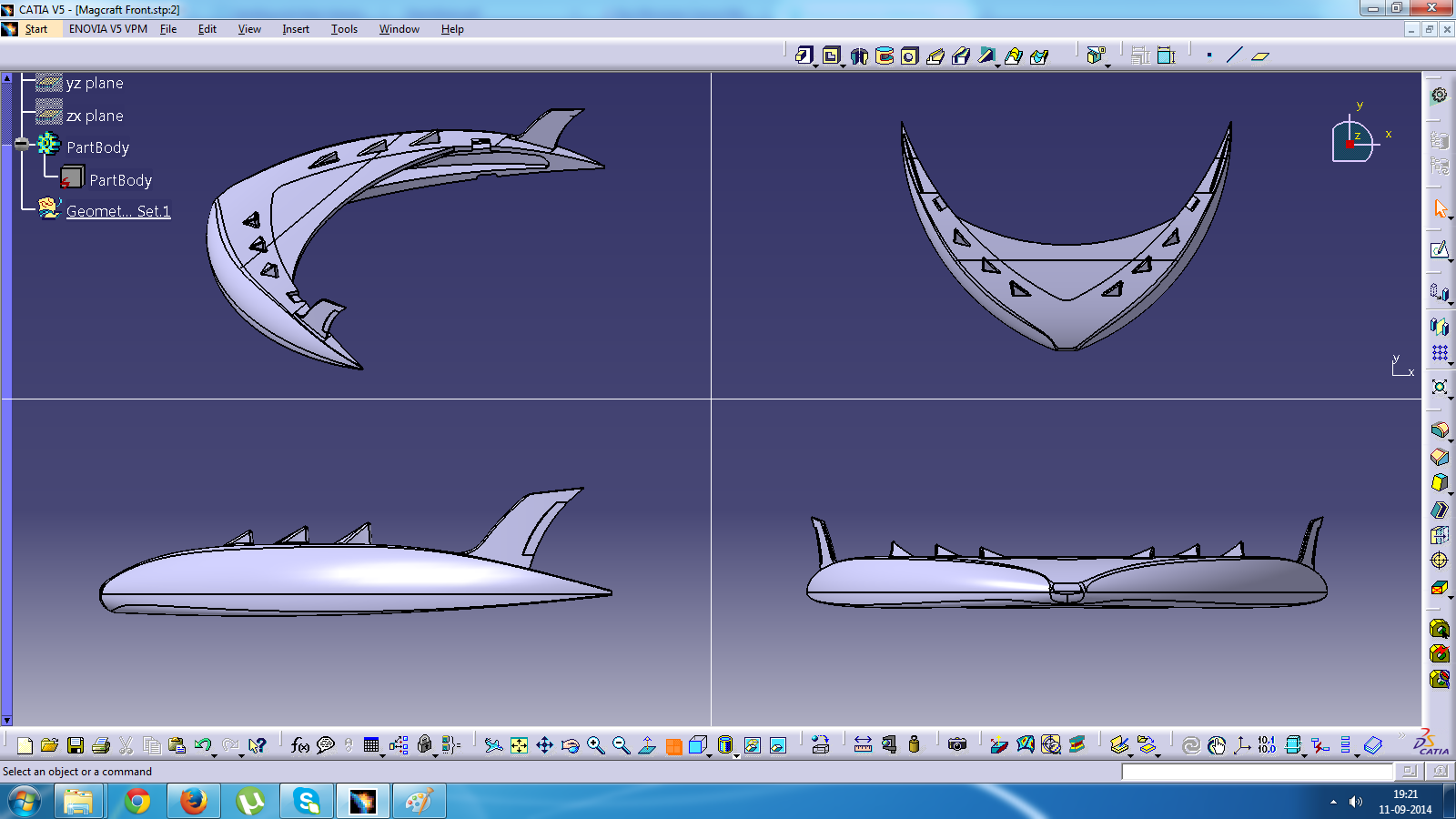
Task: Open the Pad tool dropdown arrow
Action: pyautogui.click(x=815, y=66)
